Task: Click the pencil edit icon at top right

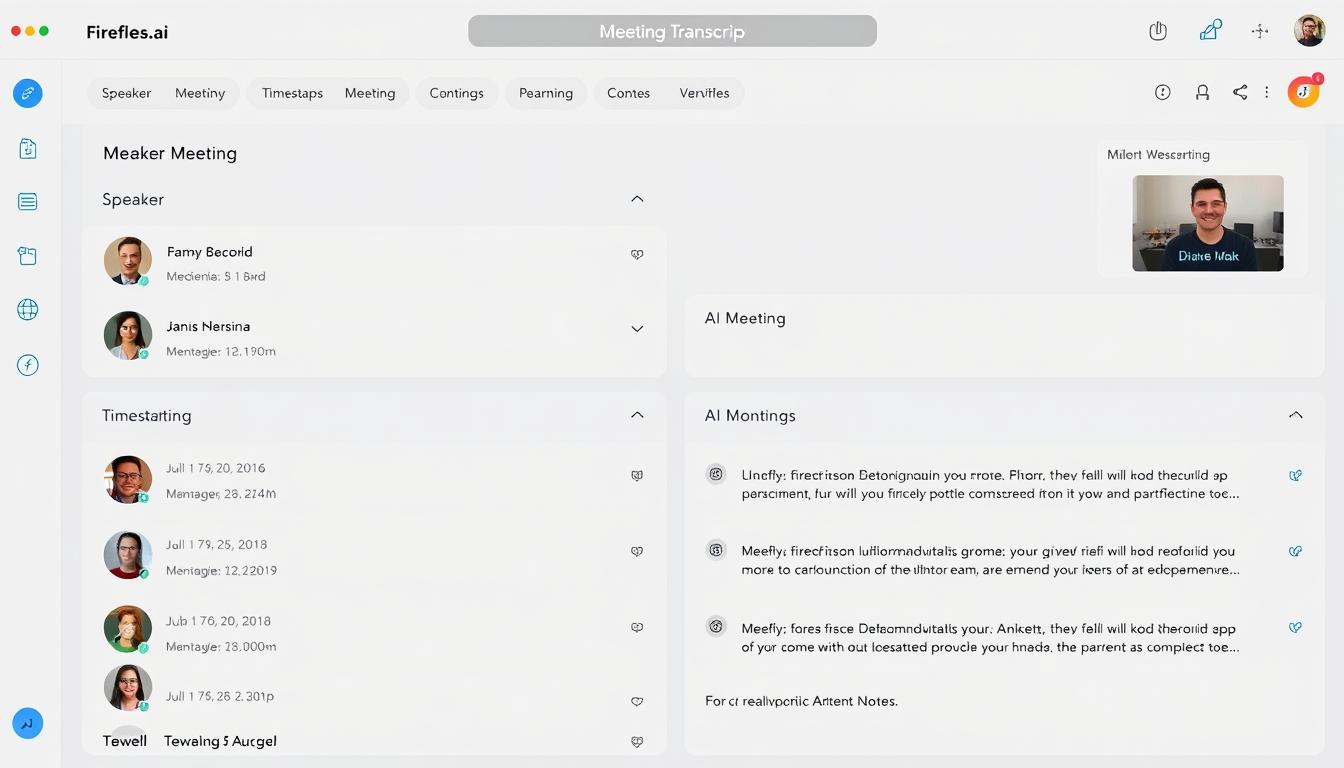Action: point(1210,30)
